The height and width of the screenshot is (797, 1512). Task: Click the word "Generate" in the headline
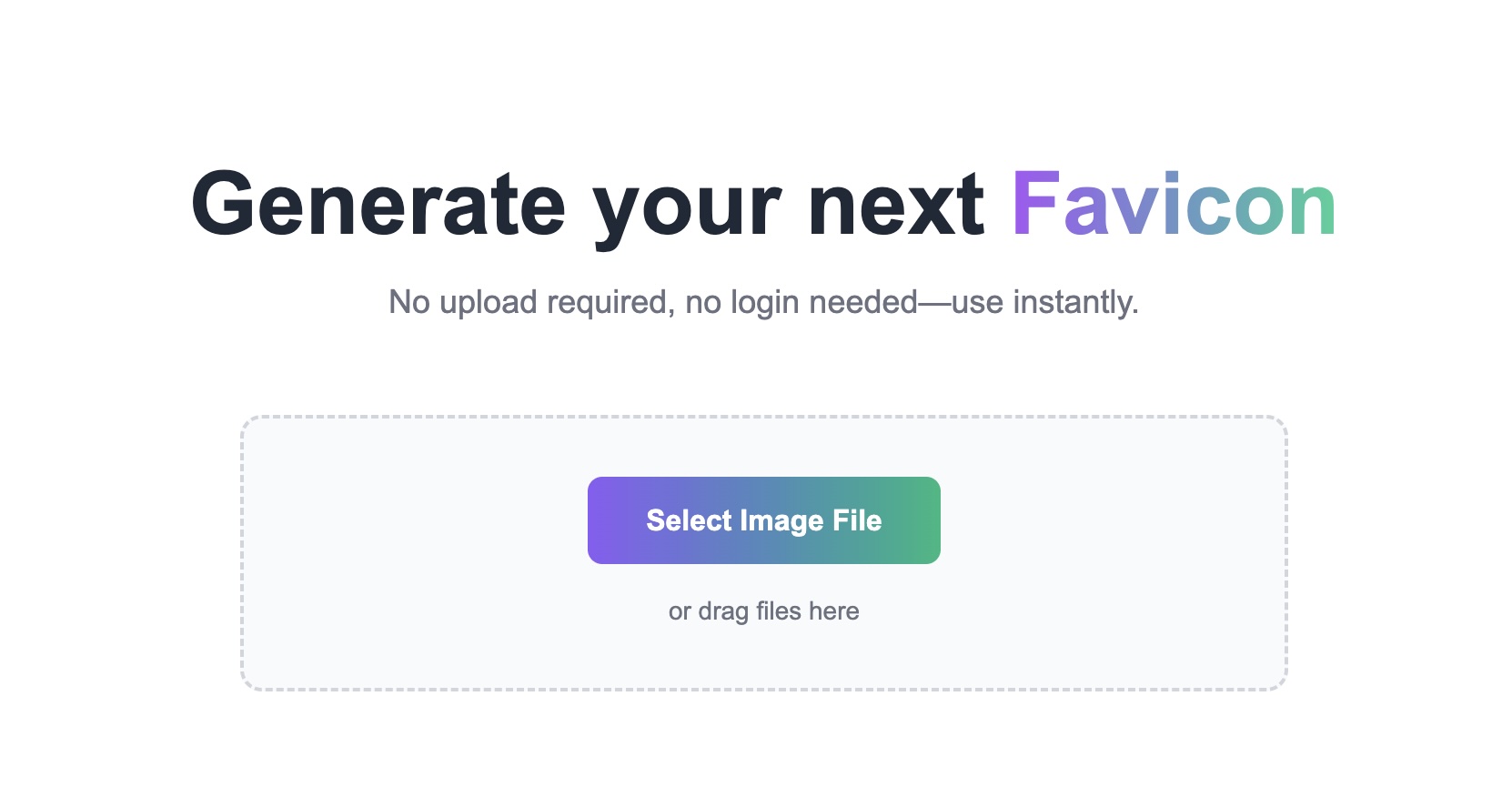[x=378, y=207]
